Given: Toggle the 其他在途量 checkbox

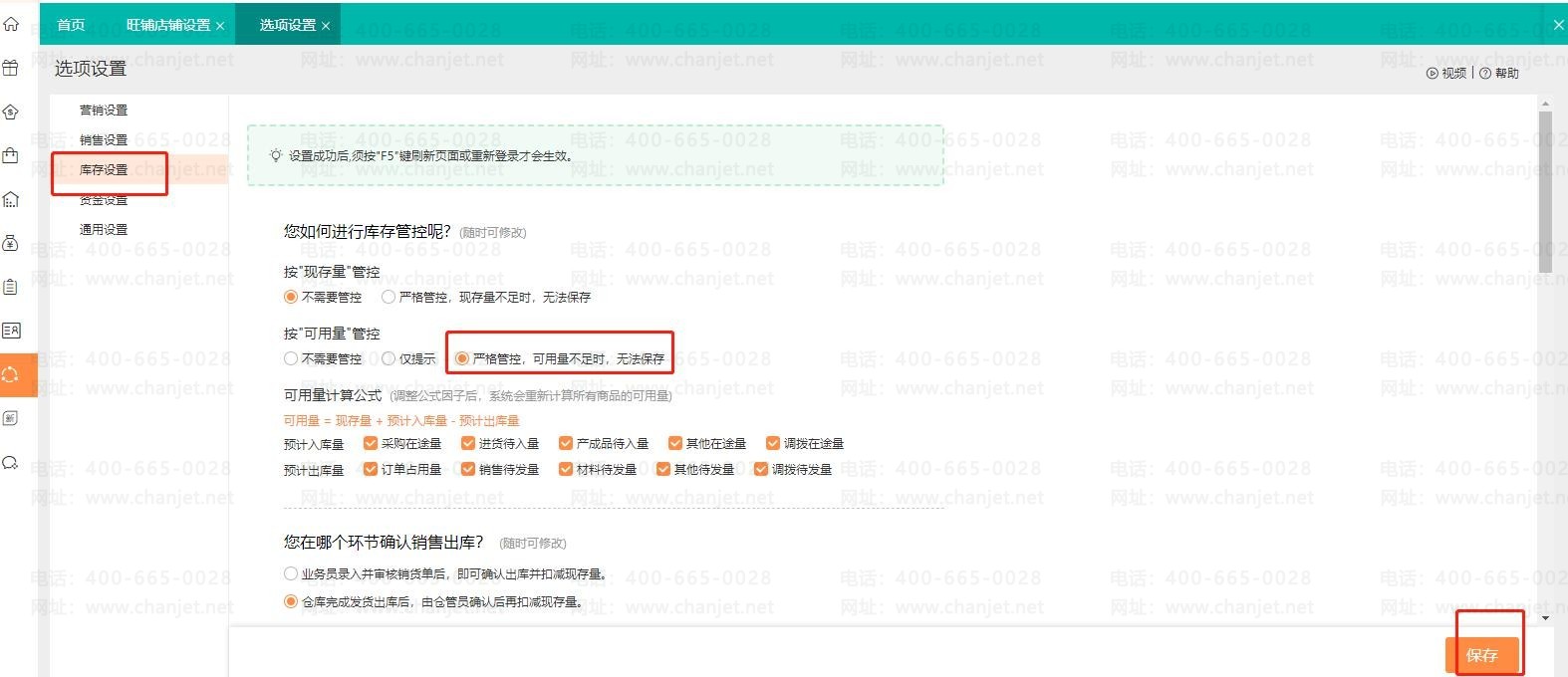Looking at the screenshot, I should pos(675,443).
